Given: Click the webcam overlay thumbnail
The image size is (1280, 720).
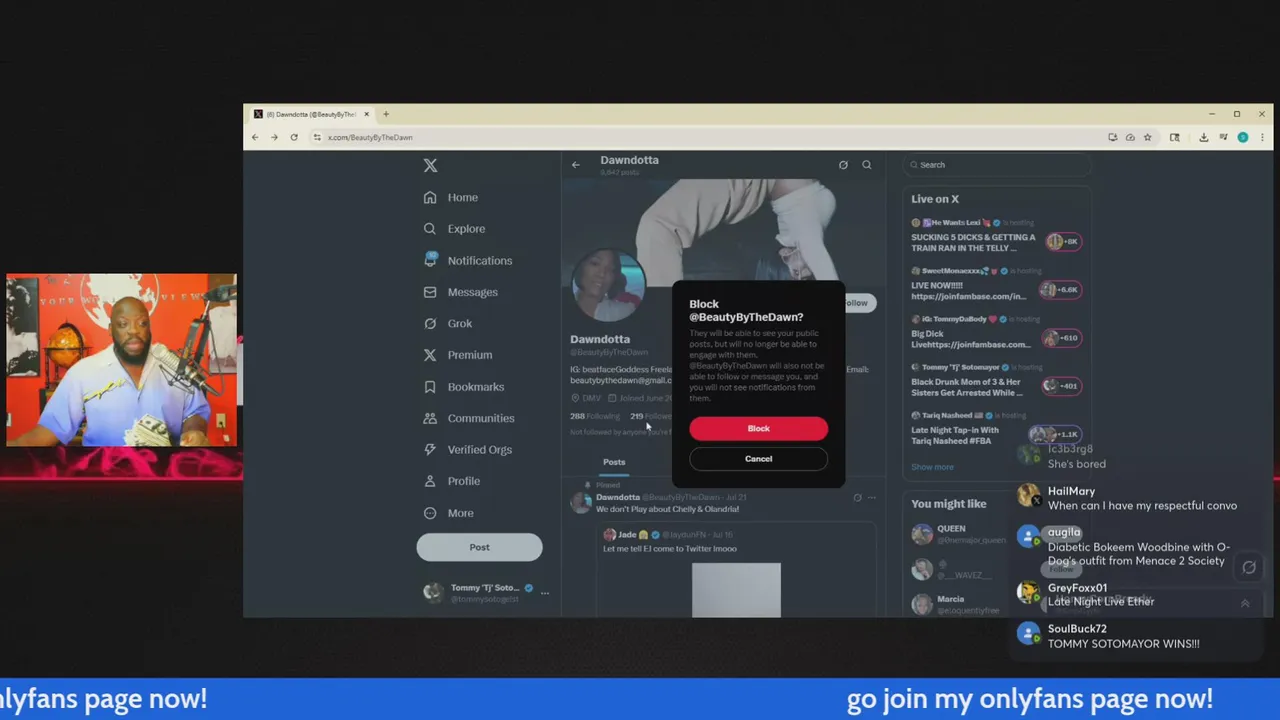Looking at the screenshot, I should [121, 360].
